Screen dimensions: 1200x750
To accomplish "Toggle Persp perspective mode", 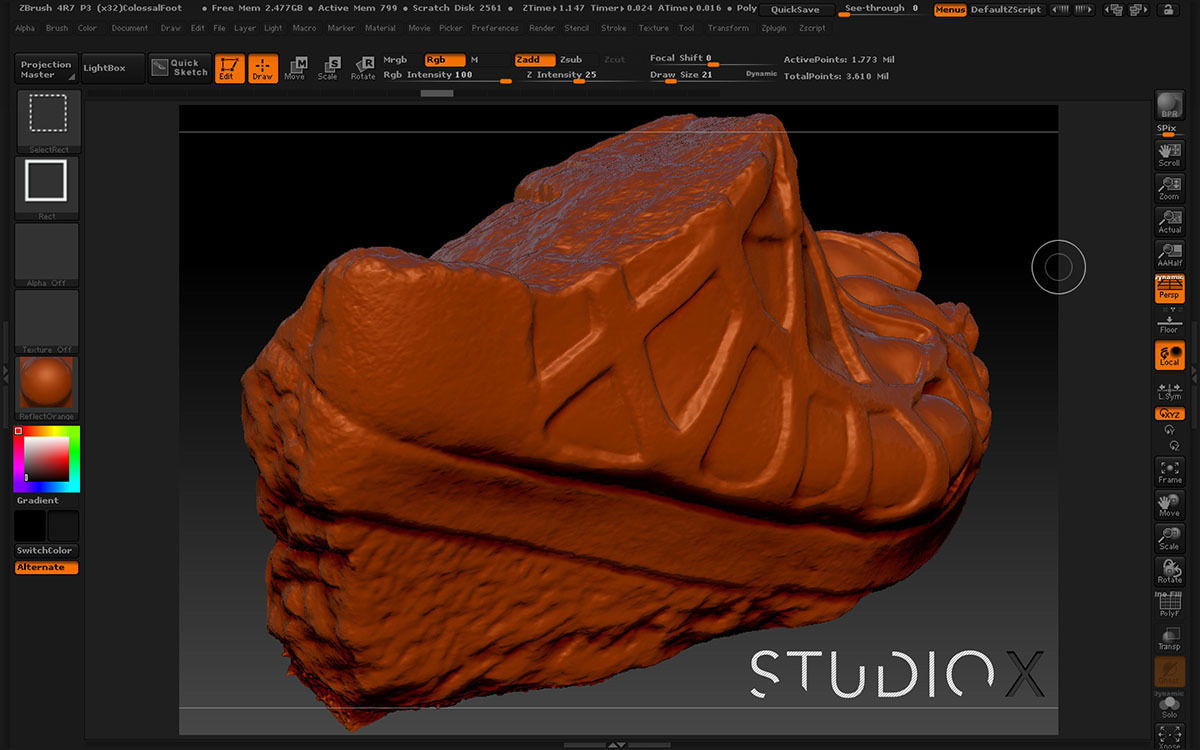I will pos(1169,288).
